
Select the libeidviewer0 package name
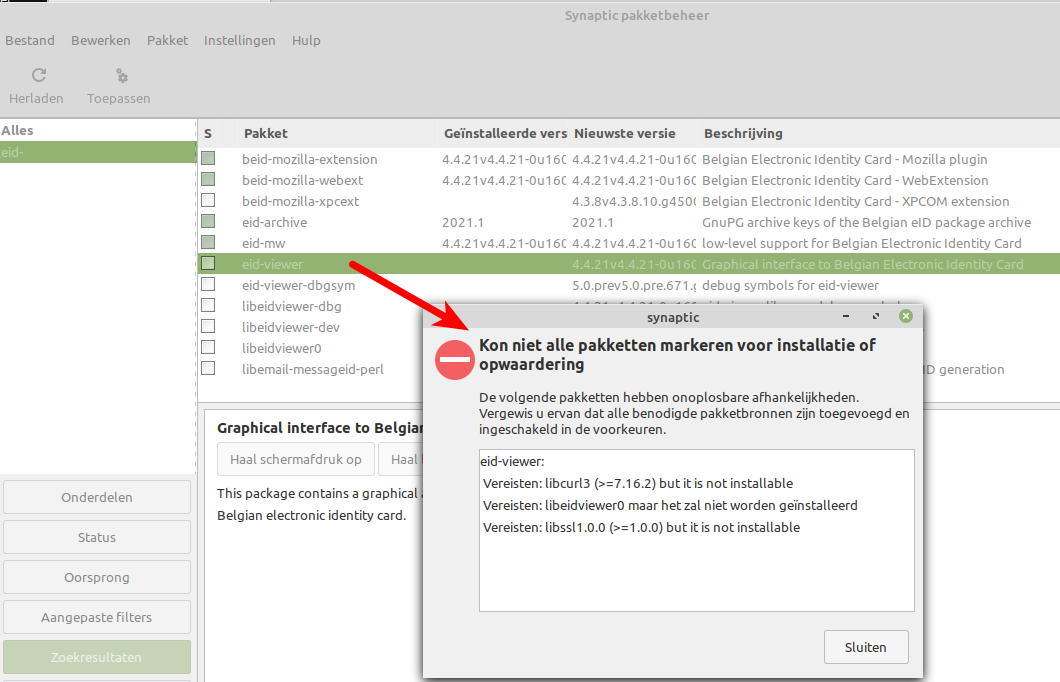[x=281, y=348]
